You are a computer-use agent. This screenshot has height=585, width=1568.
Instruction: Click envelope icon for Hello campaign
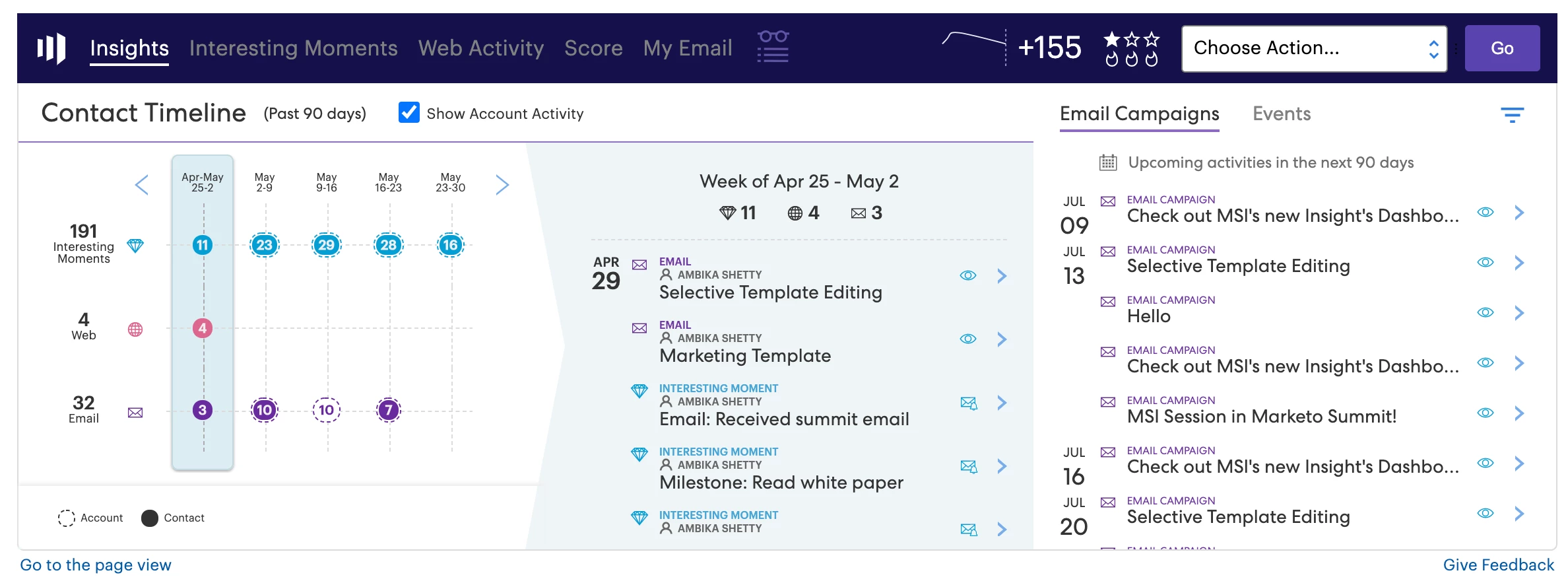coord(1108,302)
